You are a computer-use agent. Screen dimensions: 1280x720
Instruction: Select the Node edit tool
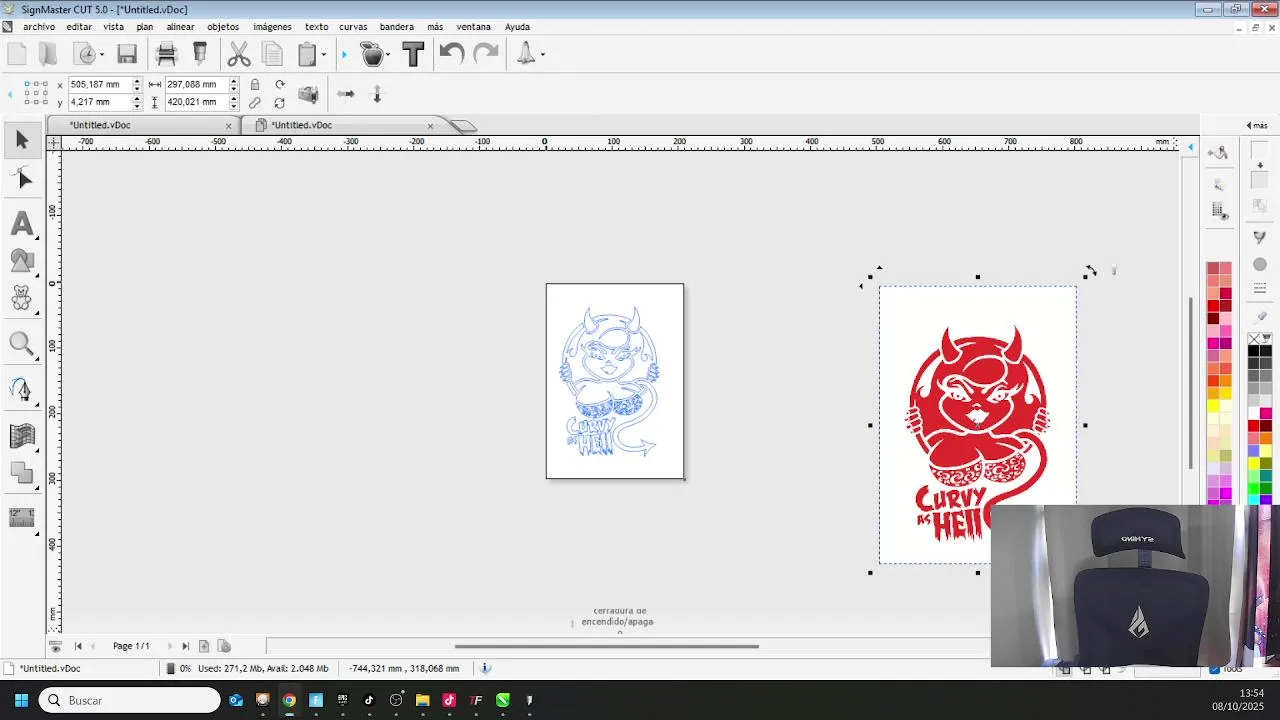22,178
